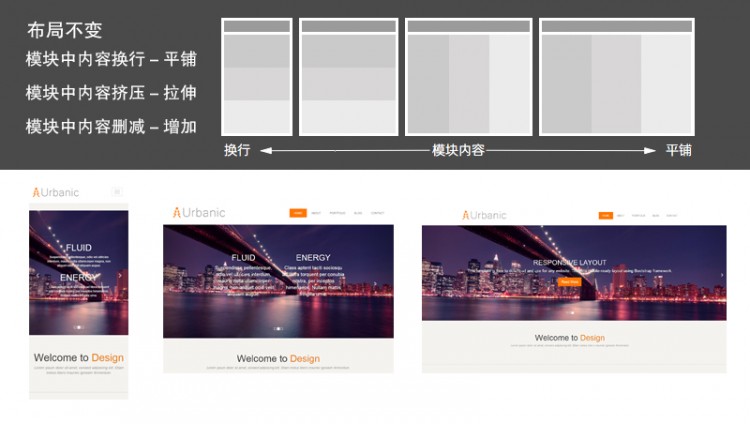Go to BLOG in the tablet mockup navigation

[x=357, y=213]
